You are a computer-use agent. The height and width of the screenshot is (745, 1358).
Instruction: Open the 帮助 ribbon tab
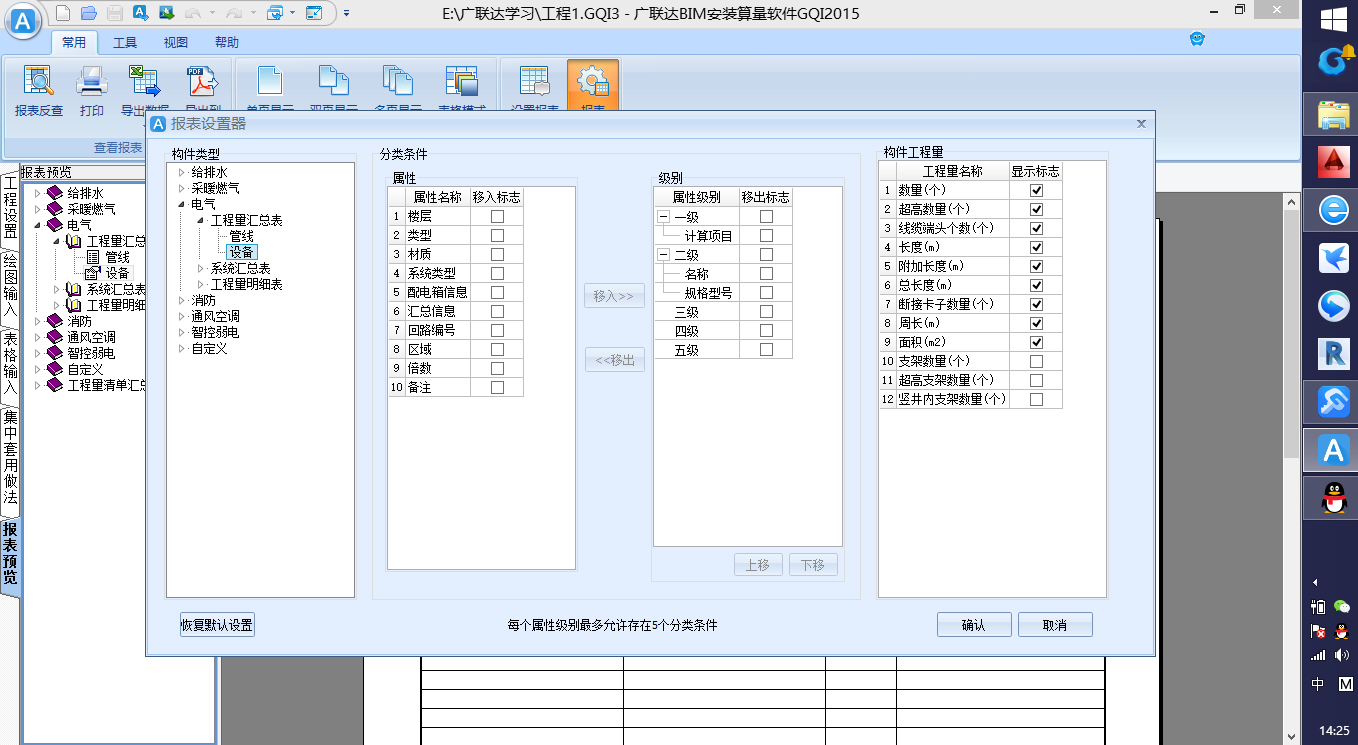[x=227, y=42]
